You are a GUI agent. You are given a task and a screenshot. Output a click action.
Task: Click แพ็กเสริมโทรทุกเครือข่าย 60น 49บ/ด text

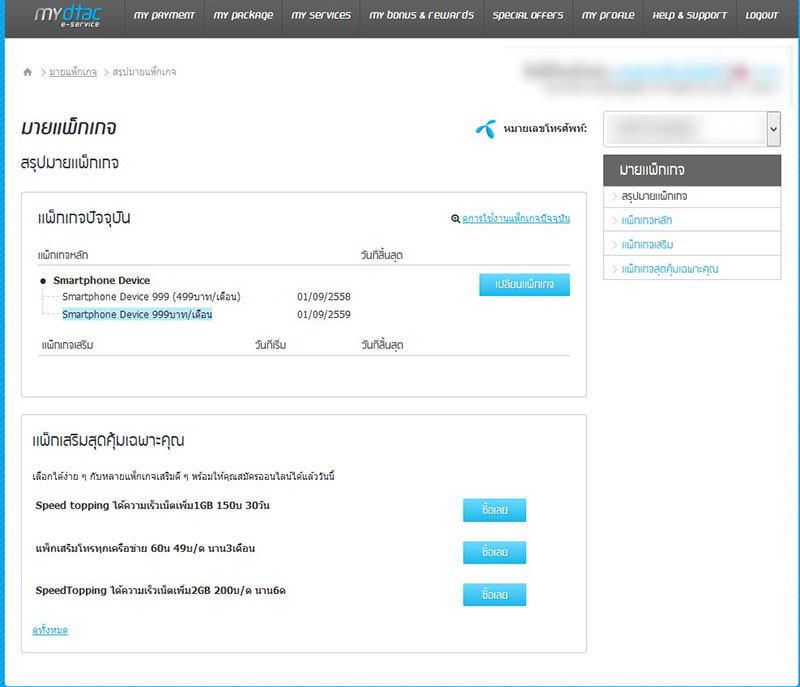point(145,548)
